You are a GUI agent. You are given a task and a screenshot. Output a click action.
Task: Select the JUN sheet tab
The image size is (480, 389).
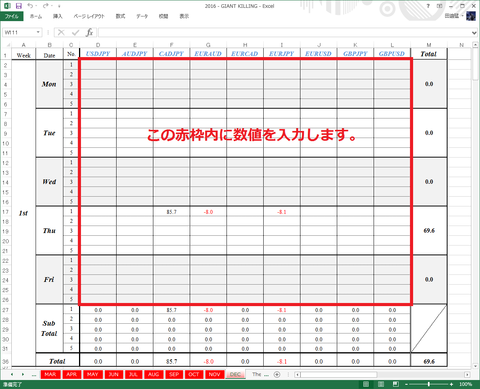(x=114, y=374)
